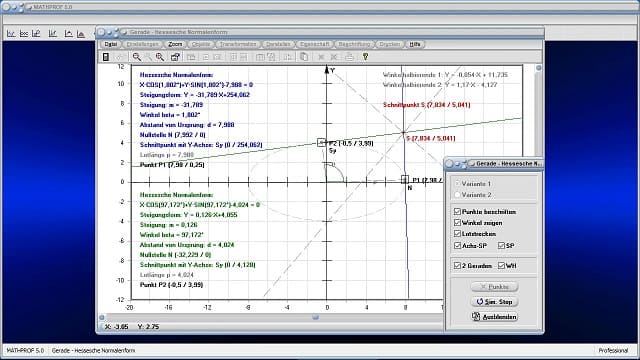
Task: Click the green Steigung m = 0,126 line
Action: coord(169,225)
